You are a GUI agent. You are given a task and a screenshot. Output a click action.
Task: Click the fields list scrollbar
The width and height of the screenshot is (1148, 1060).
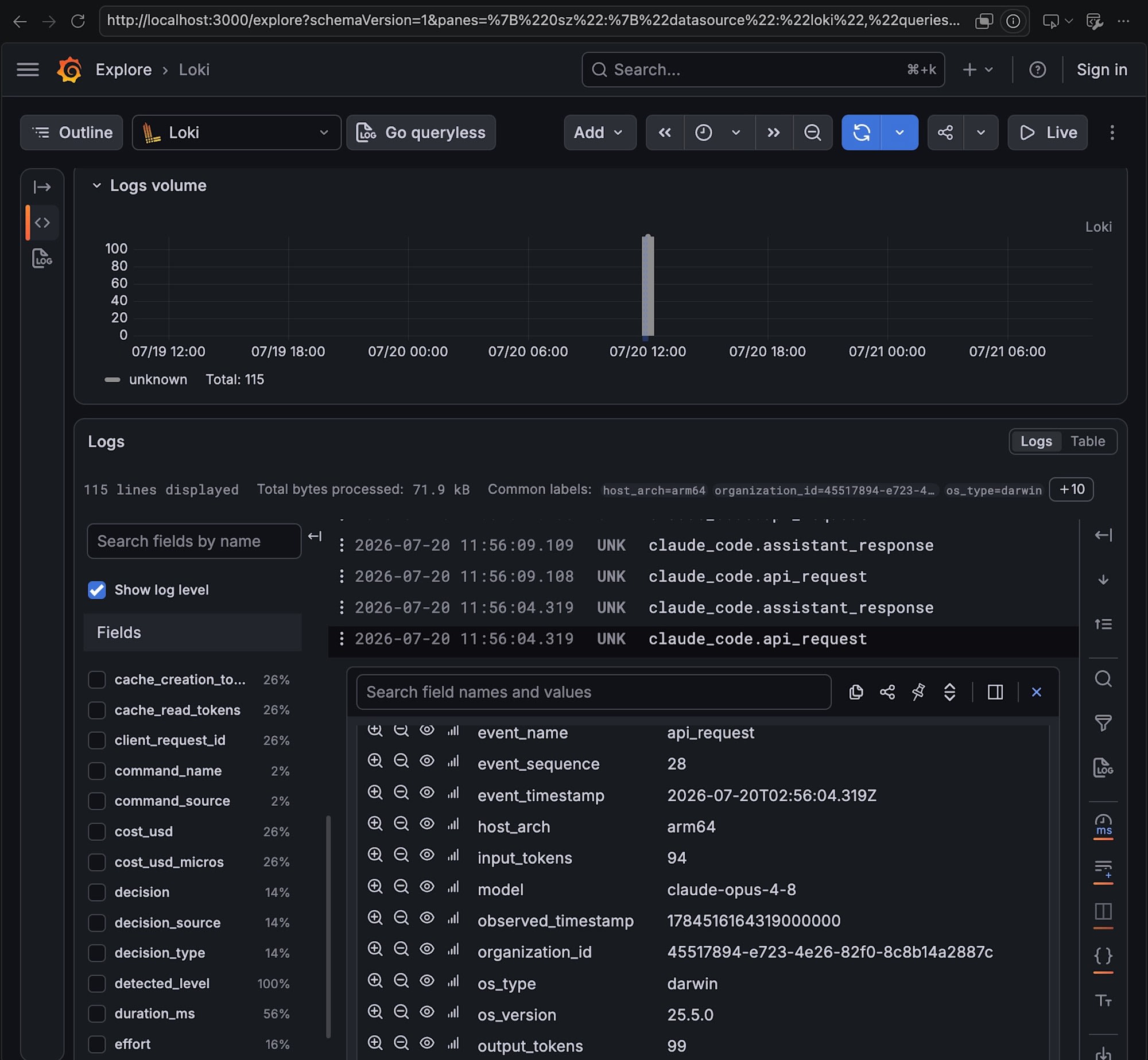point(328,926)
